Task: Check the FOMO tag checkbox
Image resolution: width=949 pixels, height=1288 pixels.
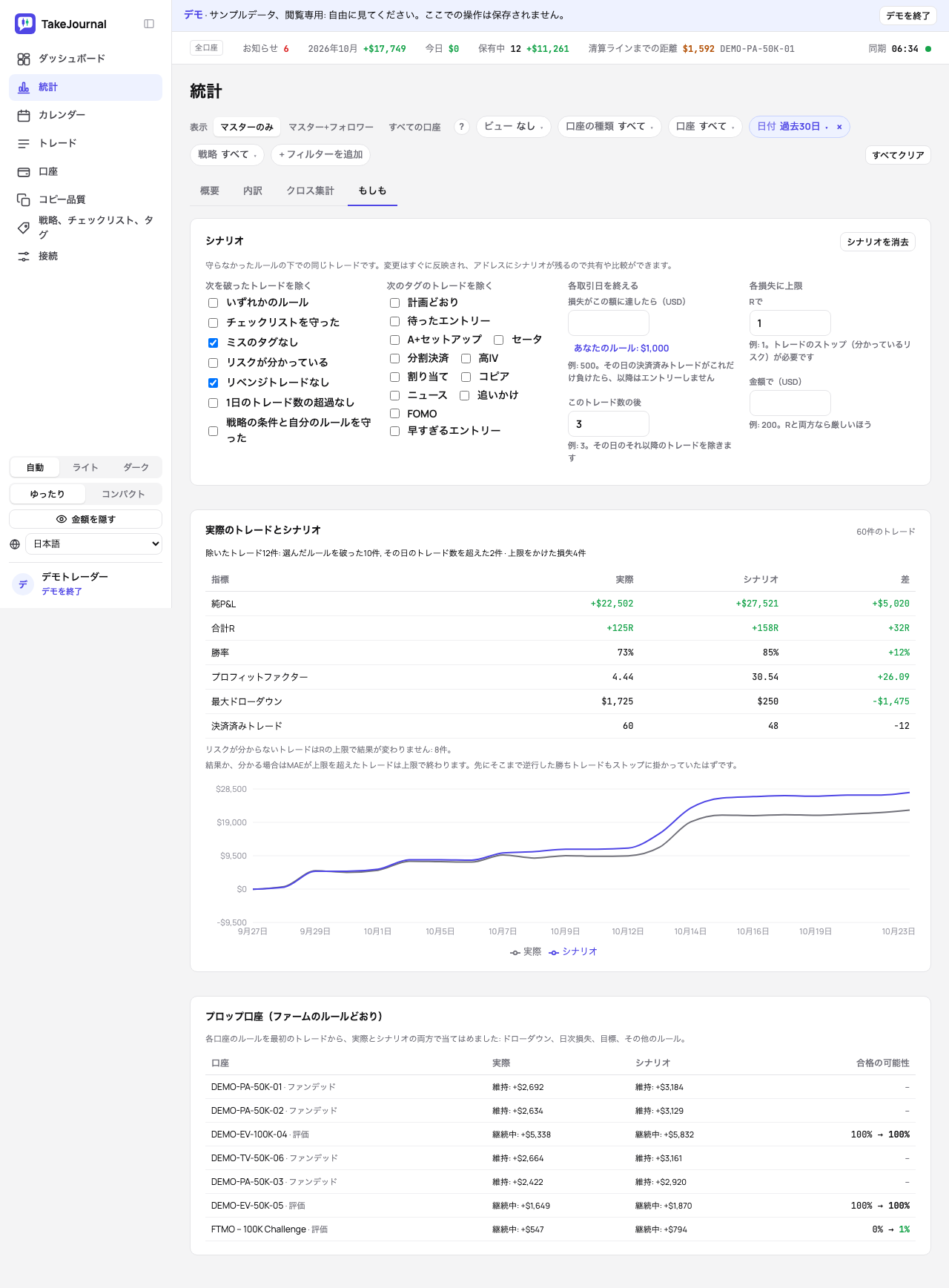Action: [394, 414]
